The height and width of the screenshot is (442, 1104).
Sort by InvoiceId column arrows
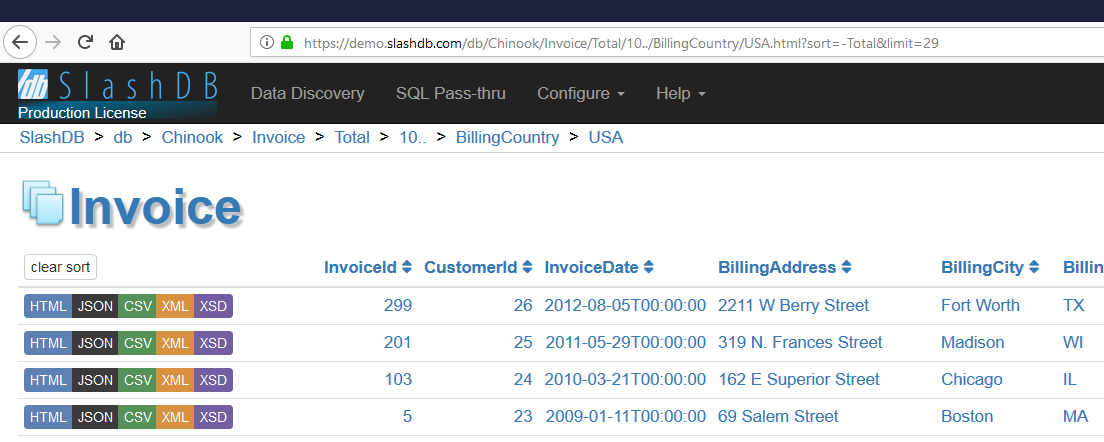(408, 267)
